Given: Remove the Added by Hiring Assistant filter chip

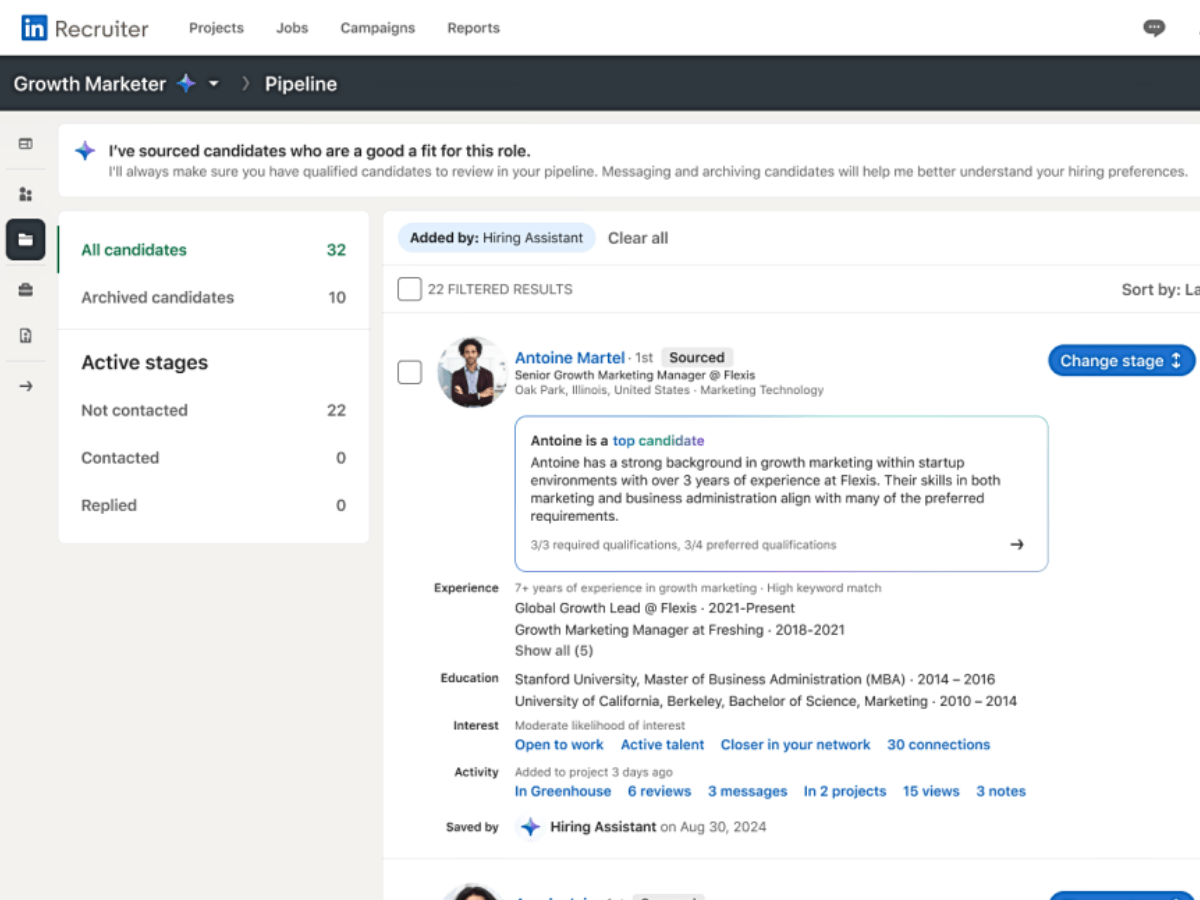Looking at the screenshot, I should pos(497,238).
